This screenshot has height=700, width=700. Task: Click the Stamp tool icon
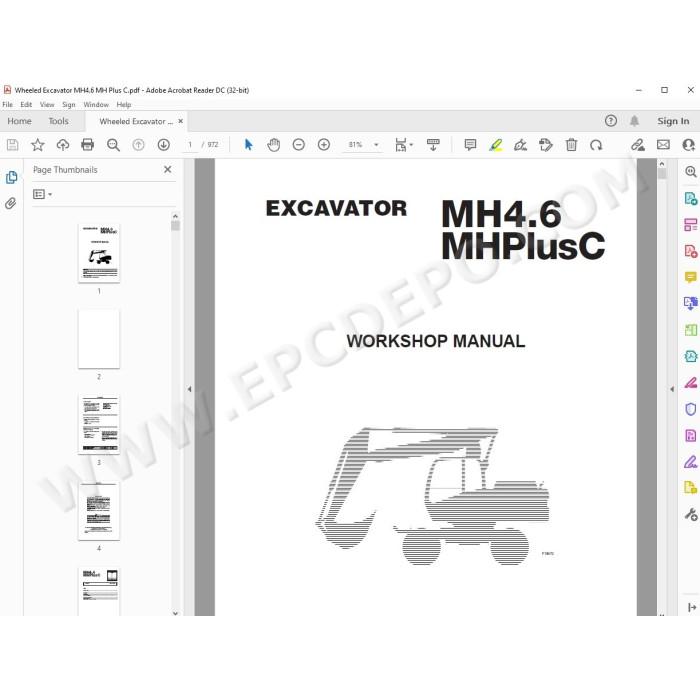tap(546, 145)
